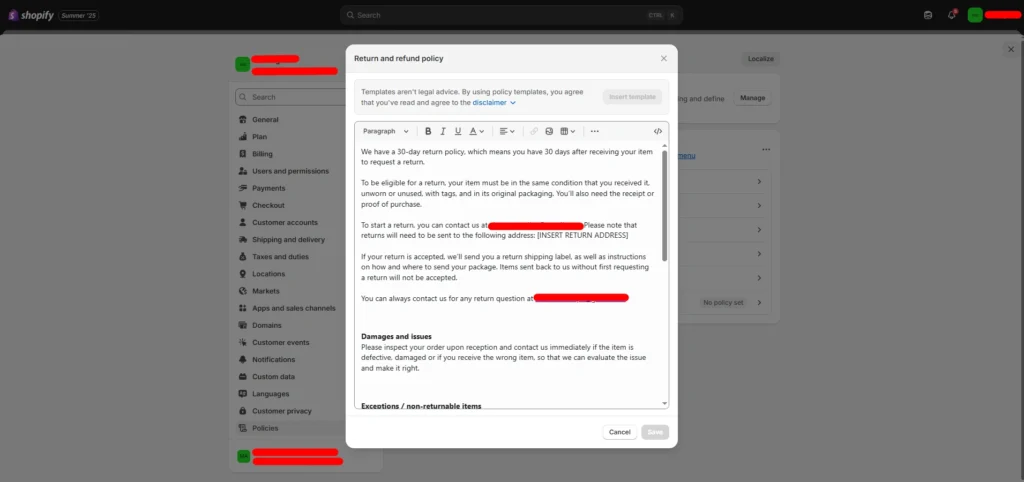The image size is (1024, 482).
Task: Toggle bold formatting in the editor
Action: tap(428, 131)
